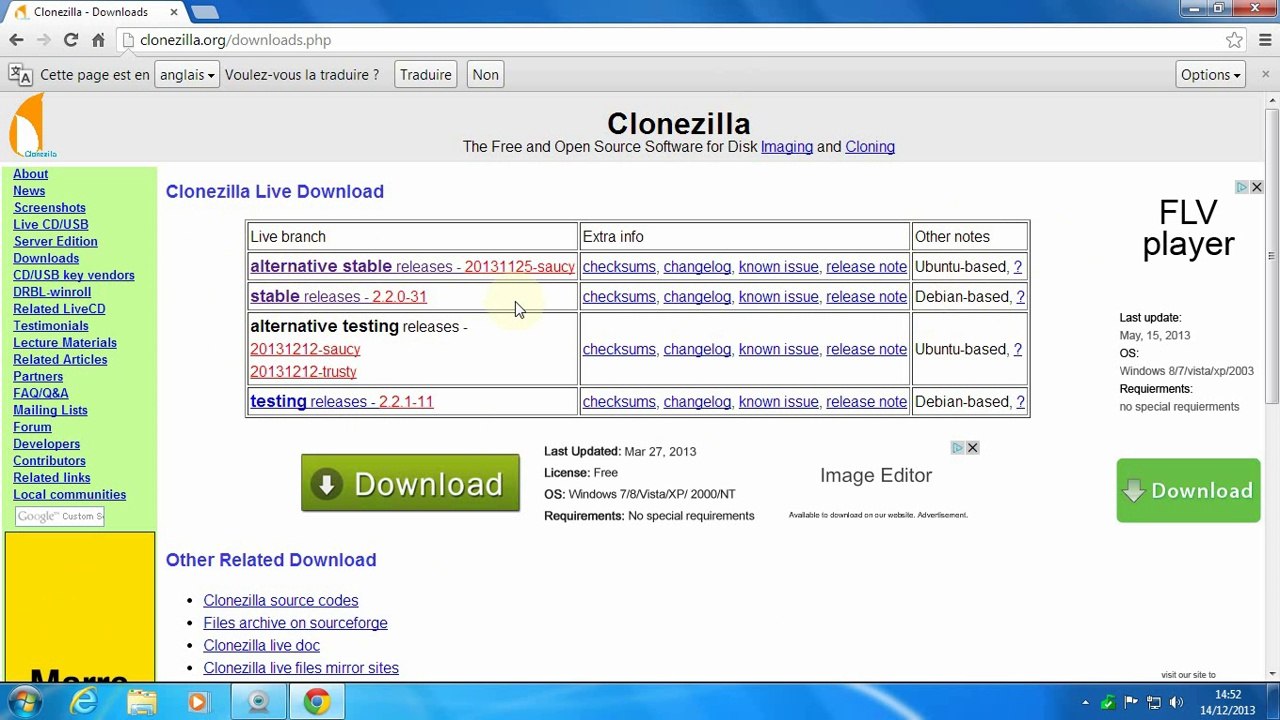Image resolution: width=1280 pixels, height=720 pixels.
Task: Click the Traduire button
Action: (425, 75)
